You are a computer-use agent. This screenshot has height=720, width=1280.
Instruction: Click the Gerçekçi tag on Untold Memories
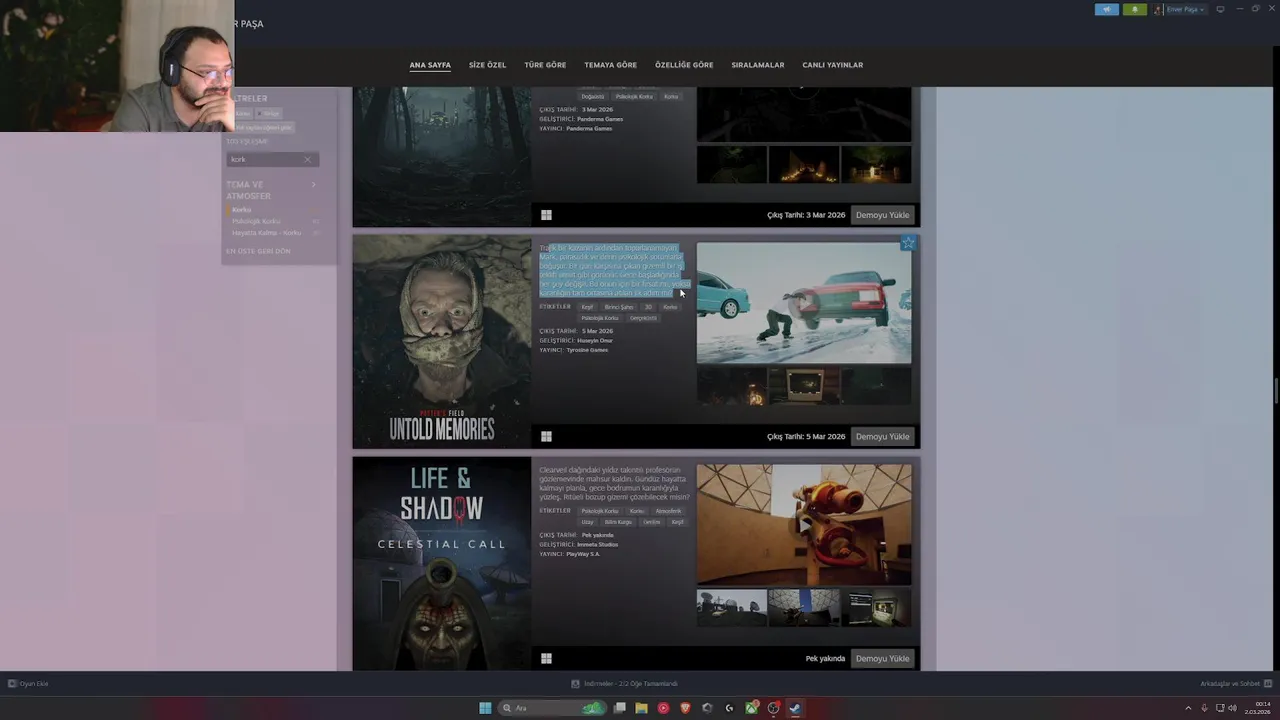643,318
